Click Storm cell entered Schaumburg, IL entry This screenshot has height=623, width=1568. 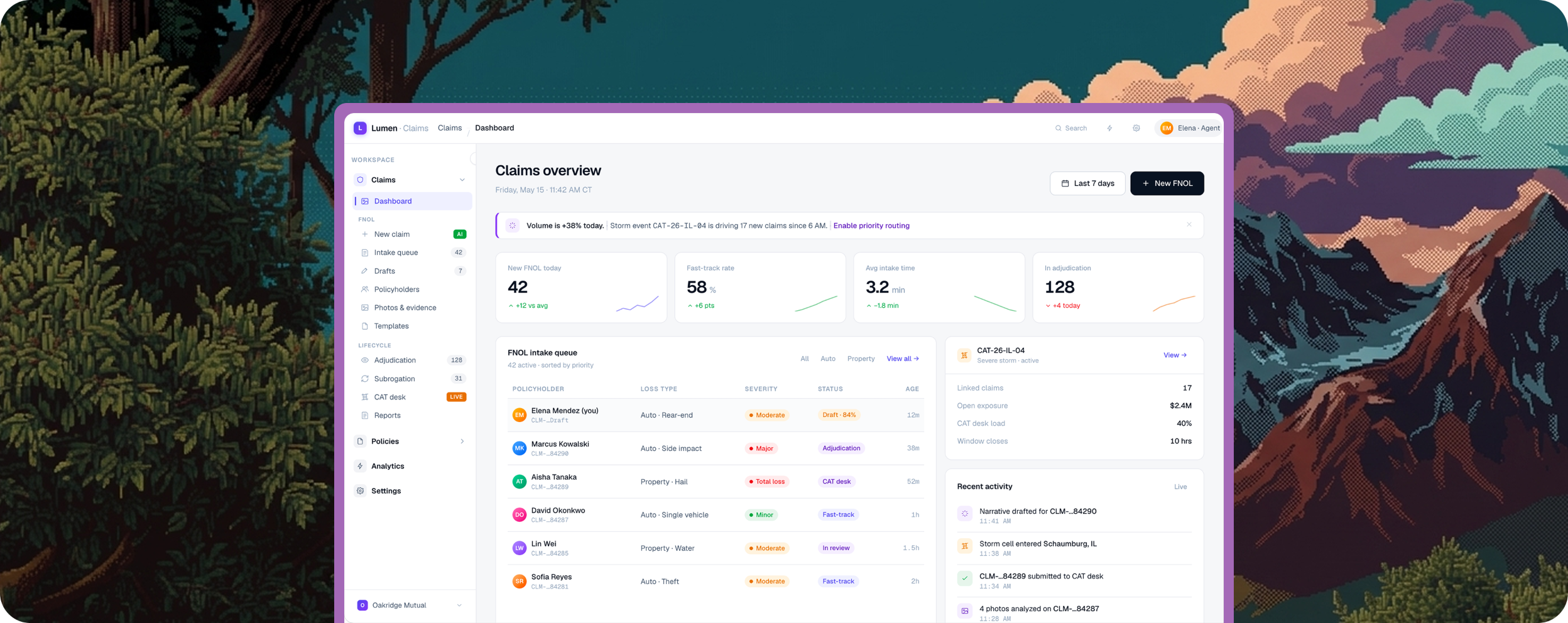point(1074,548)
